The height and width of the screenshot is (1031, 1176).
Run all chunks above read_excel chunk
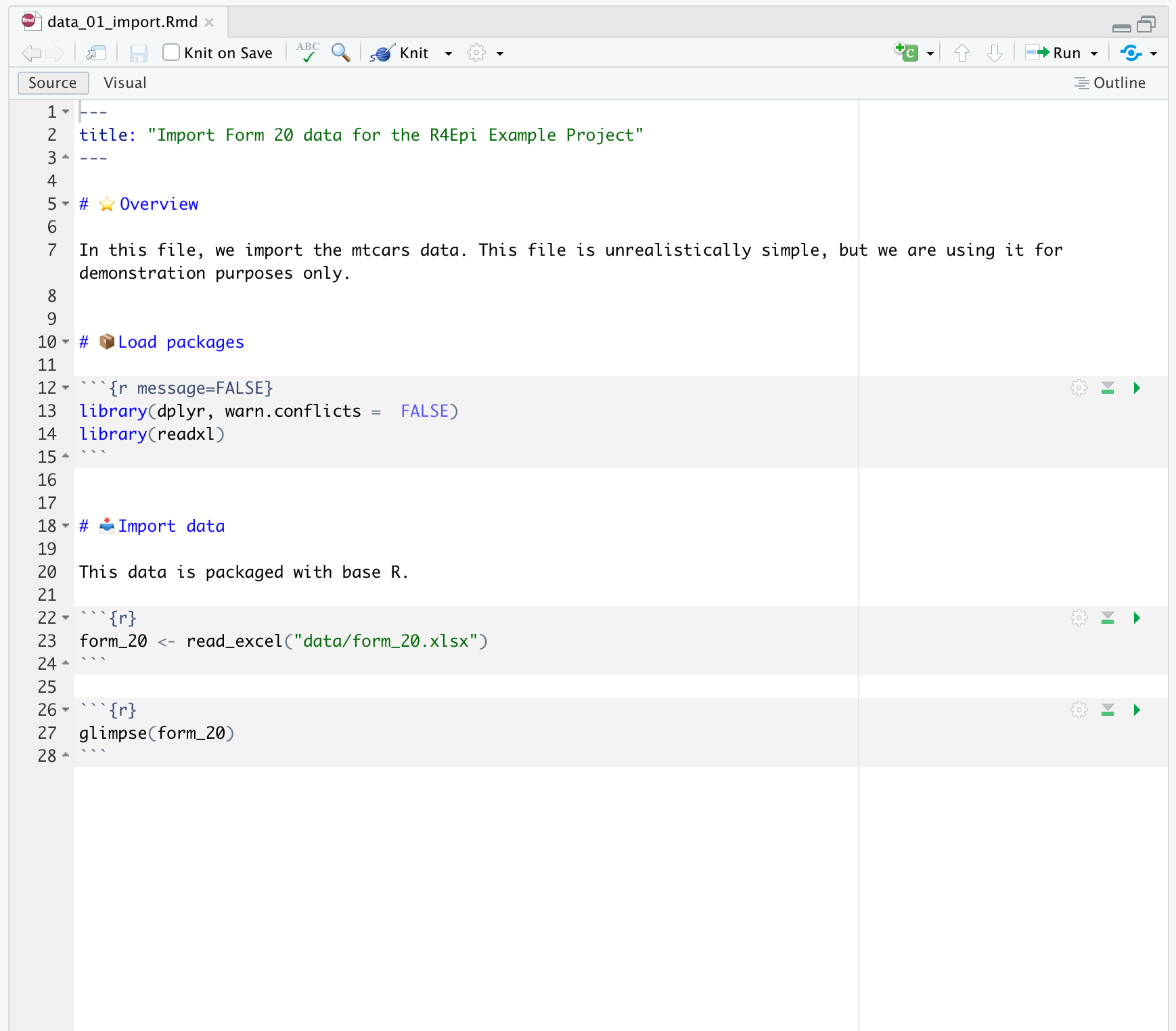click(1108, 618)
